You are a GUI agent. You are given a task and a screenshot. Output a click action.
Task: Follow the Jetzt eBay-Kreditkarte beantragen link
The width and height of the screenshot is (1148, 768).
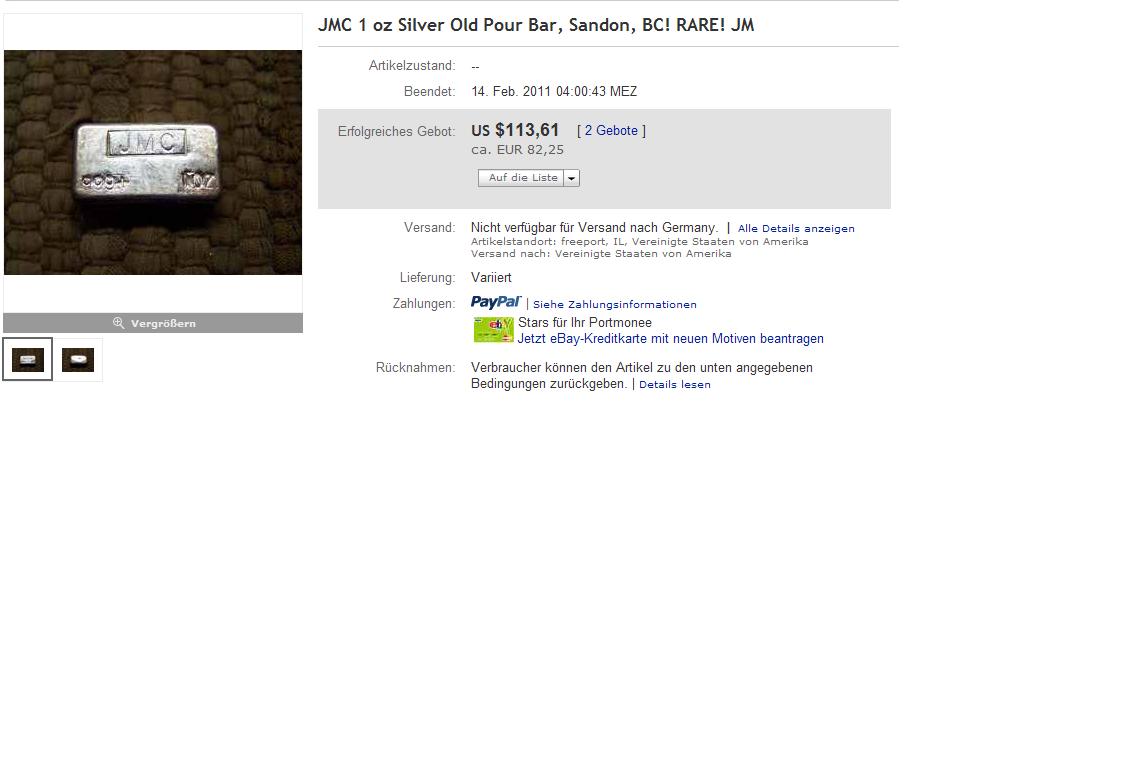click(x=671, y=338)
